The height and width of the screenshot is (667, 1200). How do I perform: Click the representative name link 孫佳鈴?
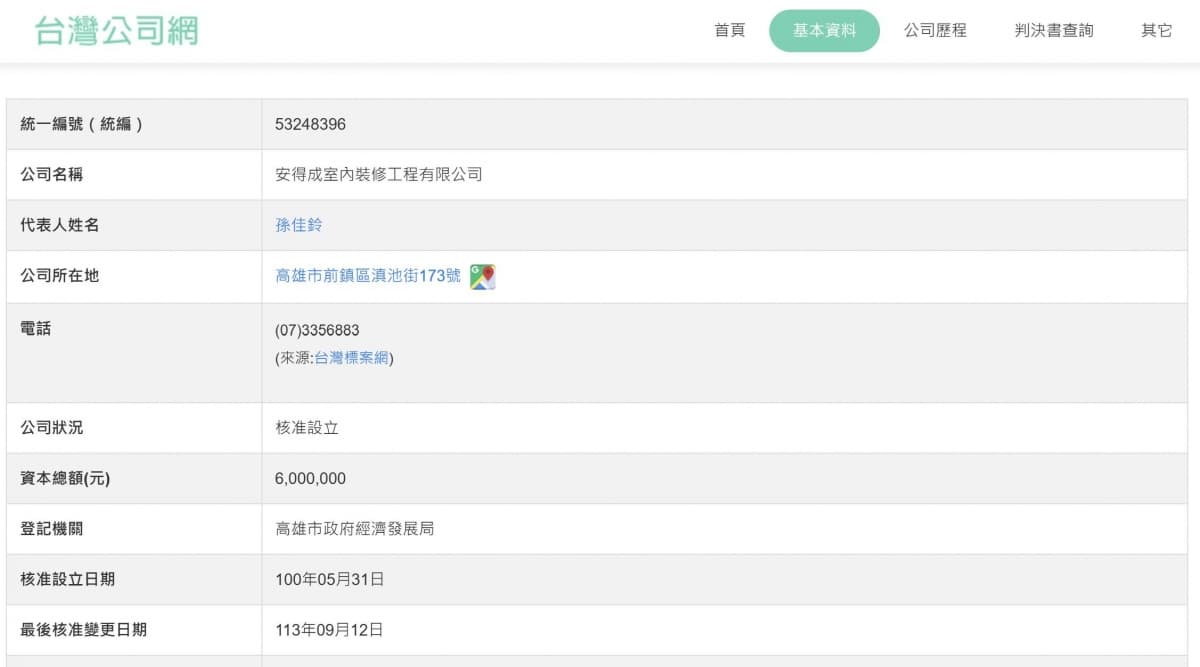pos(299,225)
